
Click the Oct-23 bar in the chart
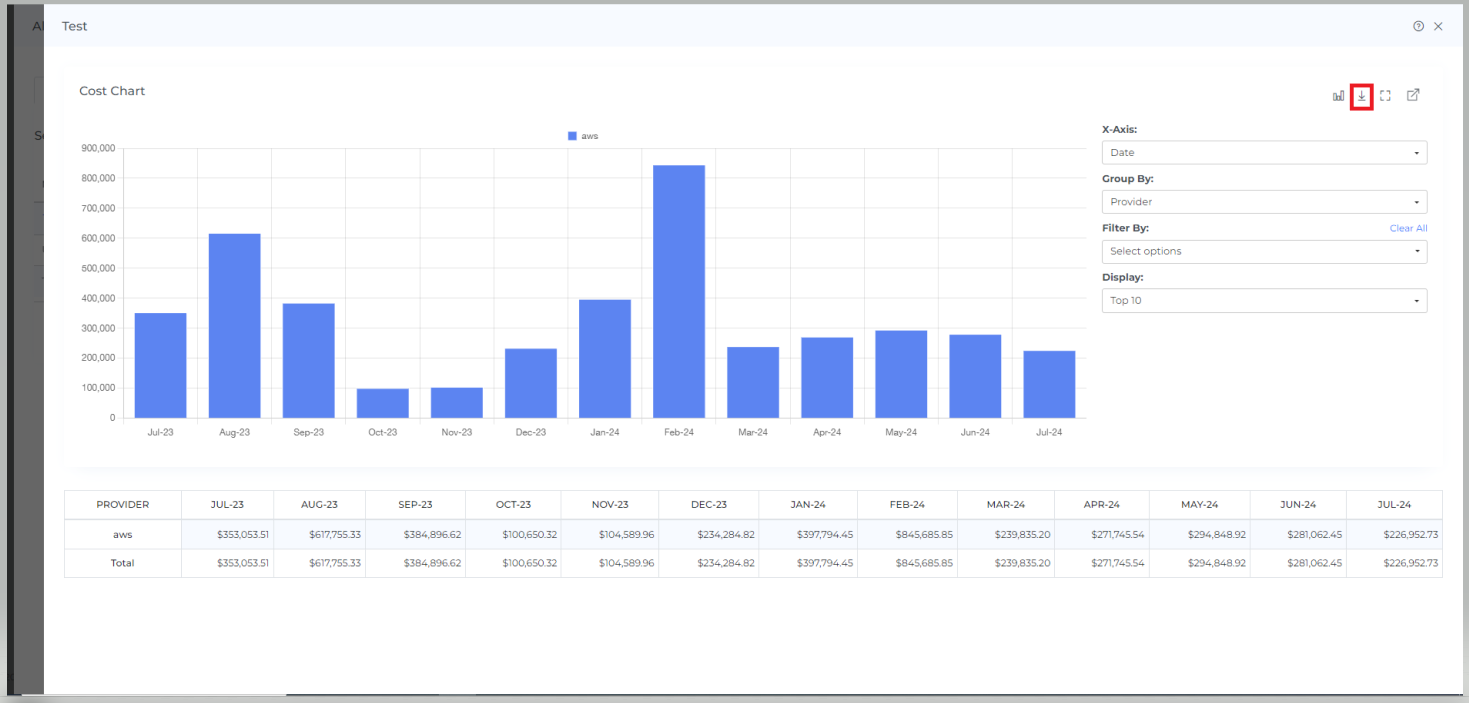(x=383, y=403)
